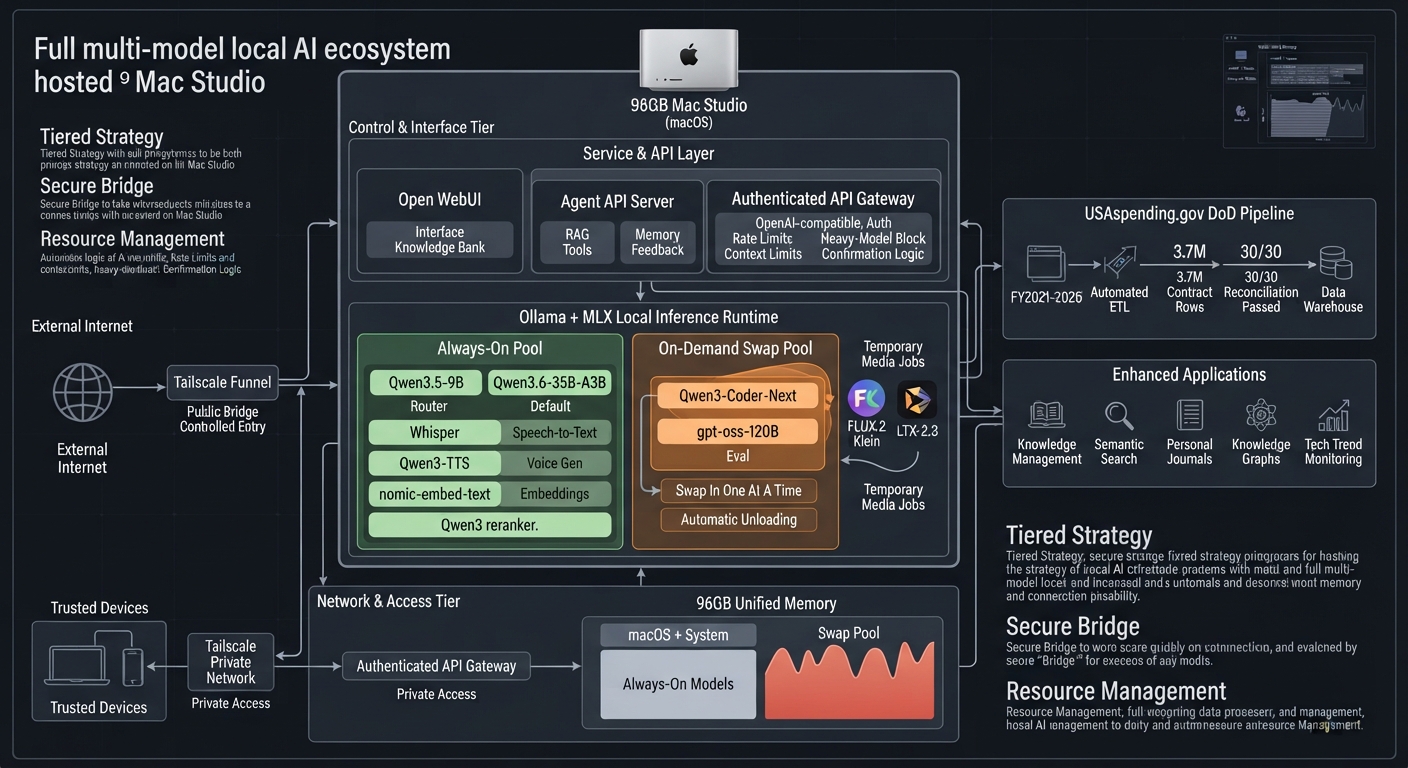Image resolution: width=1408 pixels, height=768 pixels.
Task: Click the Control & Interface Tier label
Action: point(421,127)
